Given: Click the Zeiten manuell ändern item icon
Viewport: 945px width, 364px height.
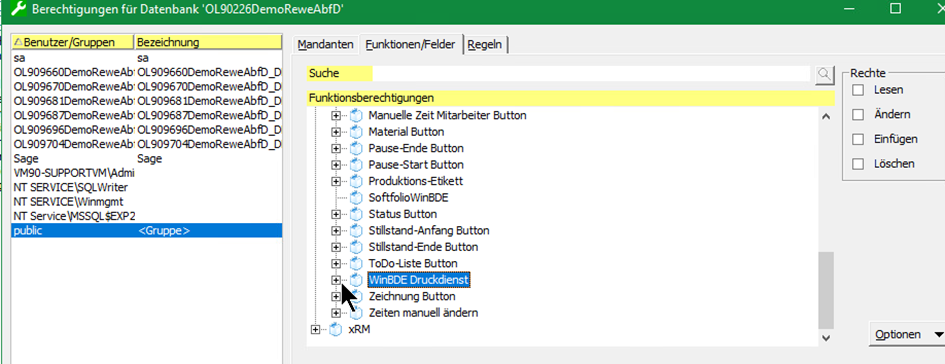Looking at the screenshot, I should [356, 313].
